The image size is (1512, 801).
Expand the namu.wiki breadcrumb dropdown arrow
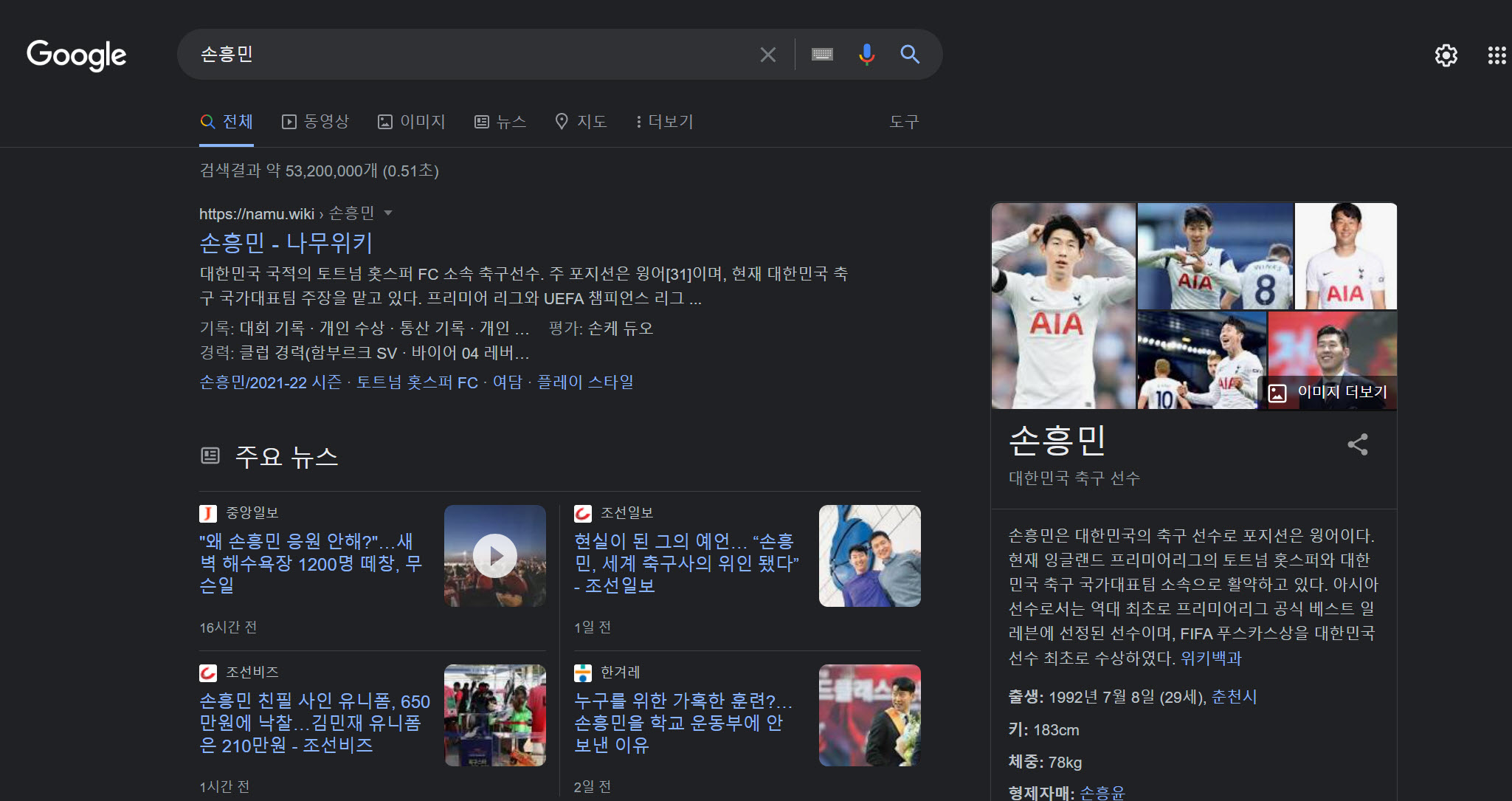389,213
